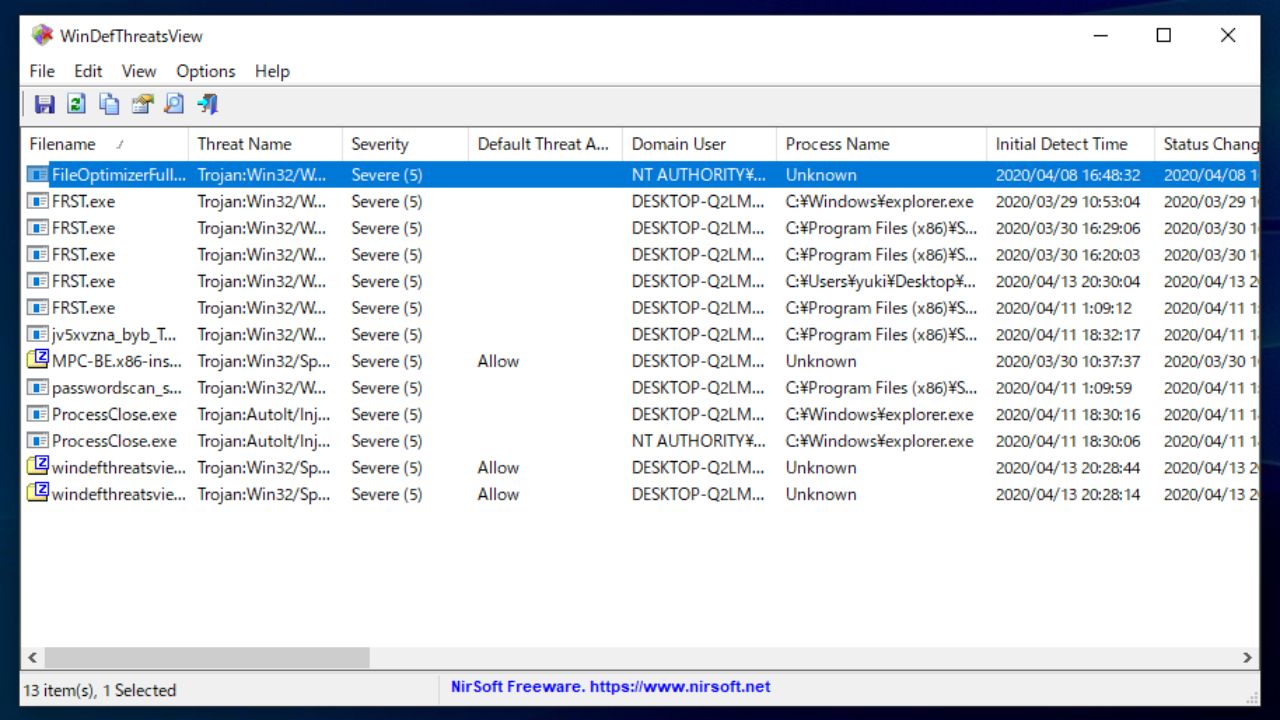The image size is (1280, 720).
Task: Sort by the Process Name column header
Action: 881,144
